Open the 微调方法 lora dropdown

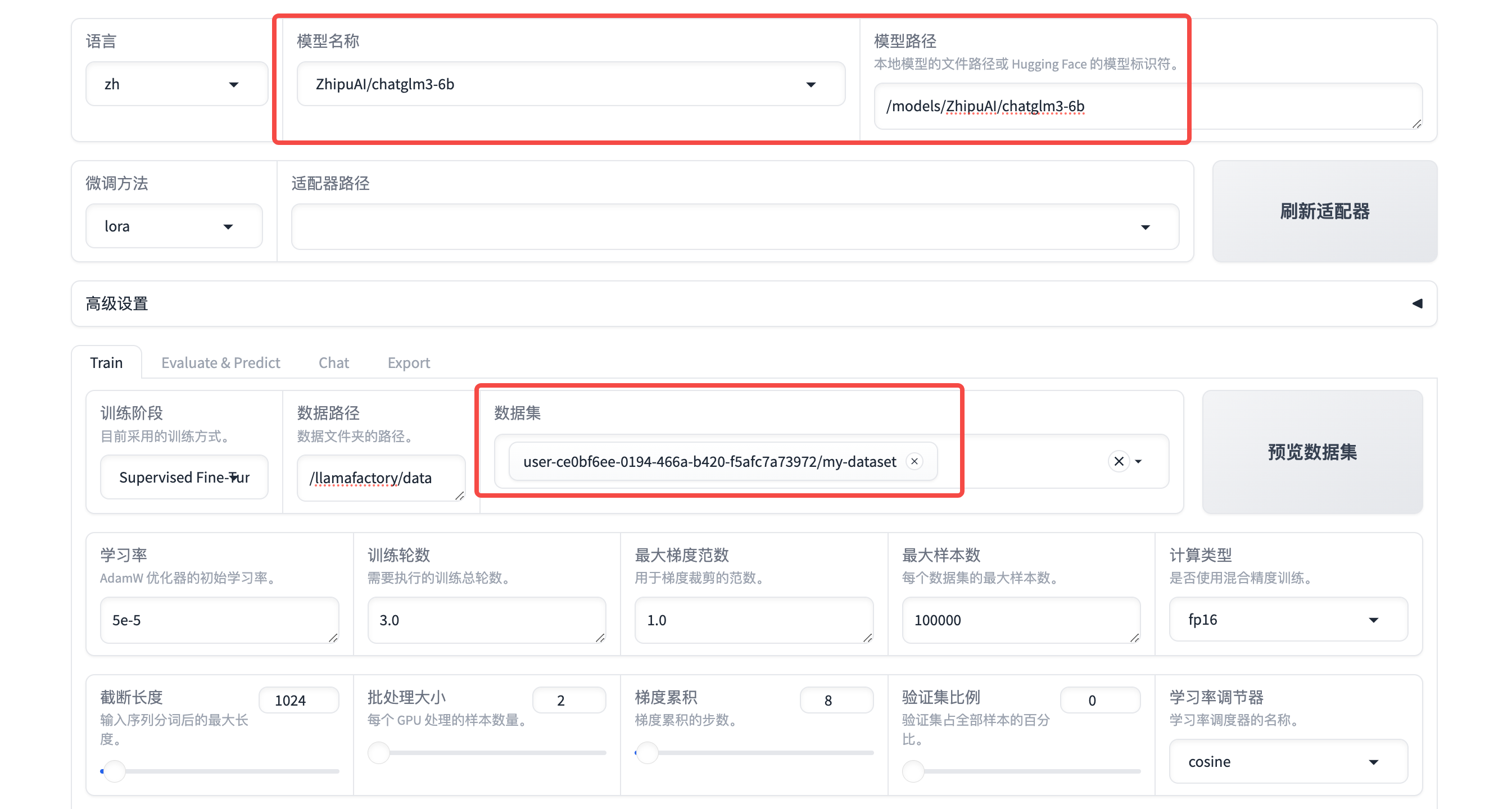(x=174, y=226)
